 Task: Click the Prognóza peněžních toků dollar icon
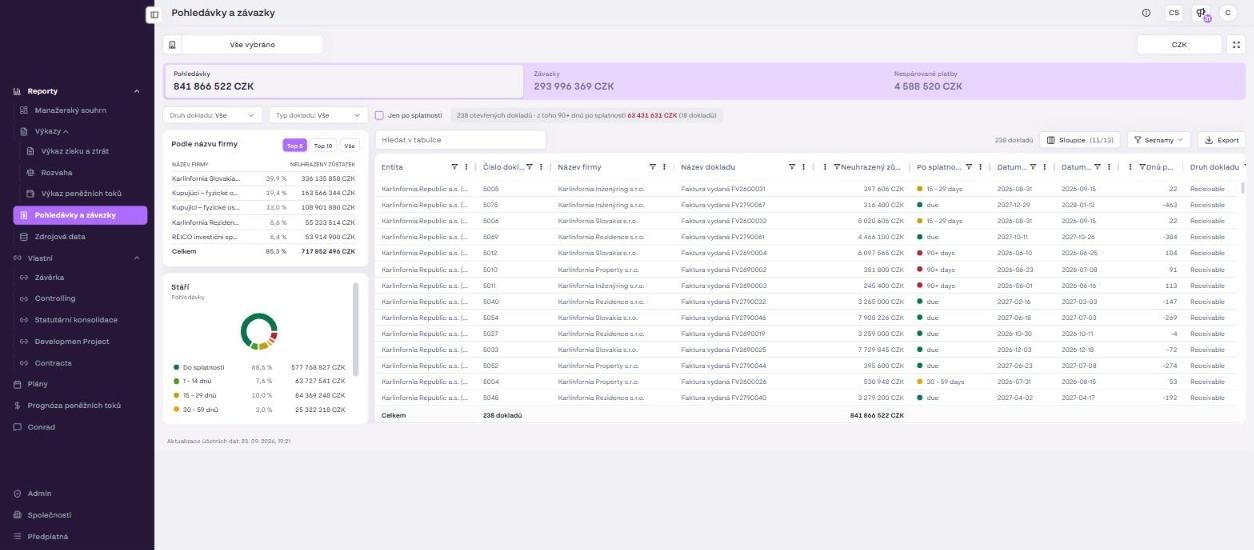click(17, 406)
